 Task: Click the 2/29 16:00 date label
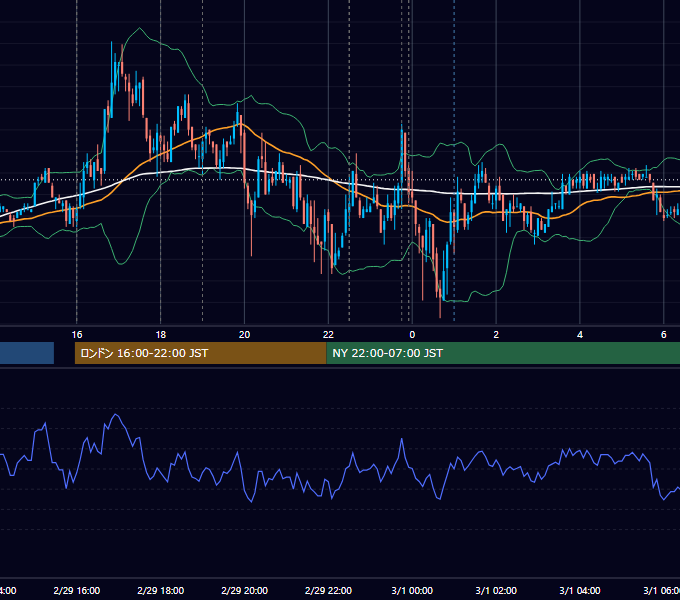click(77, 590)
